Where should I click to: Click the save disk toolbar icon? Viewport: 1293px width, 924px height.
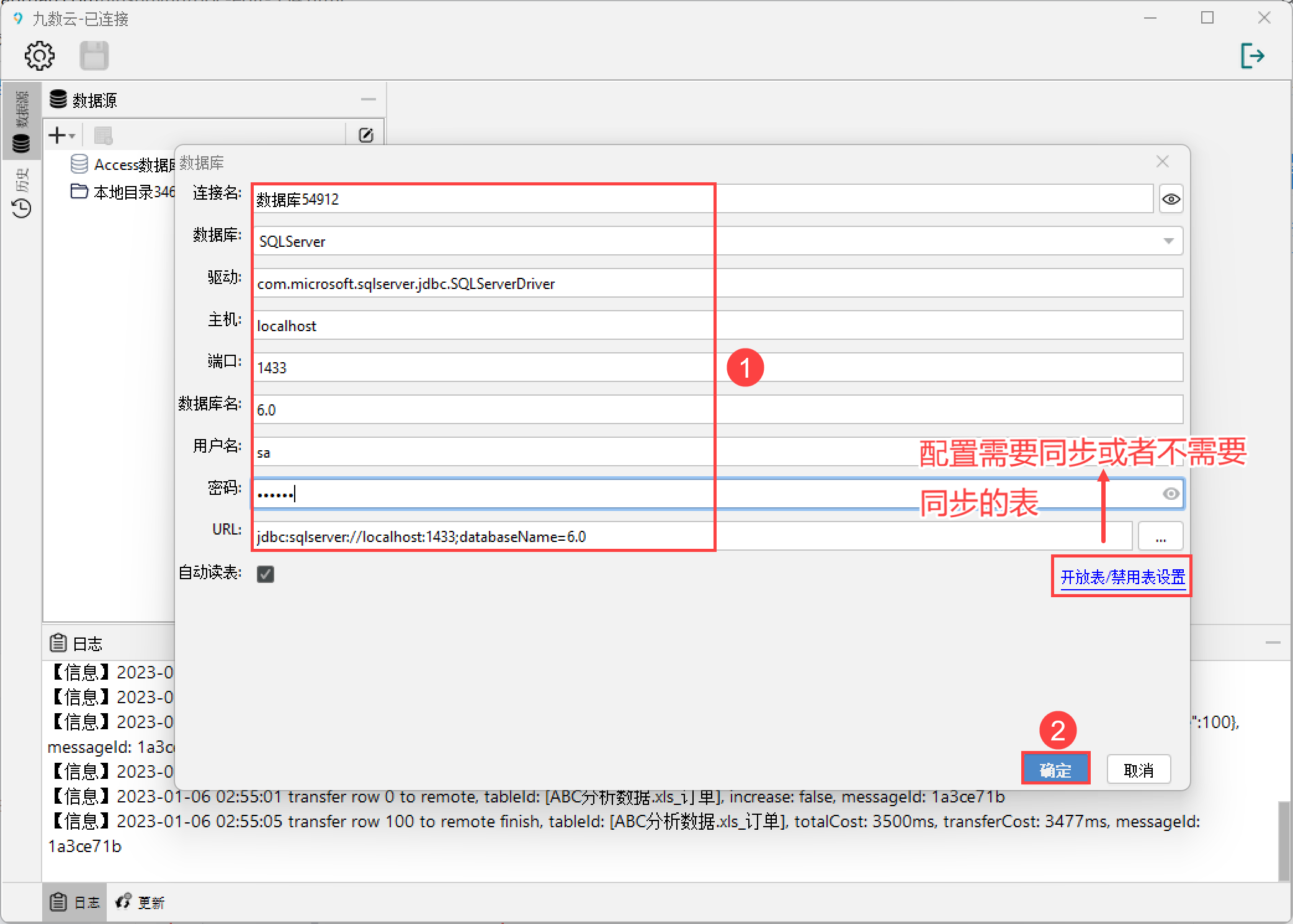(x=94, y=56)
